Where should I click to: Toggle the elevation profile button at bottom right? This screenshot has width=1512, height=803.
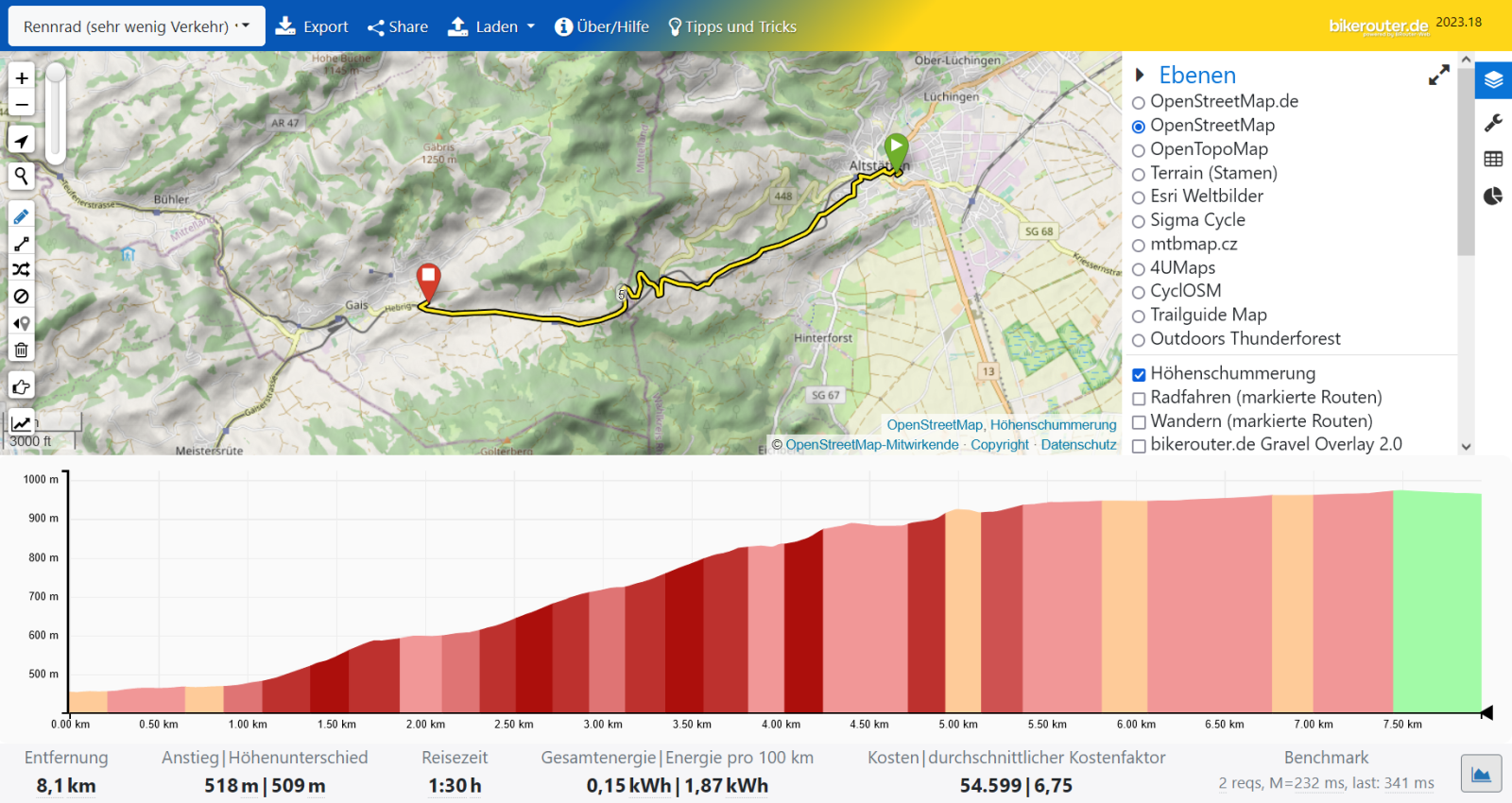1481,774
